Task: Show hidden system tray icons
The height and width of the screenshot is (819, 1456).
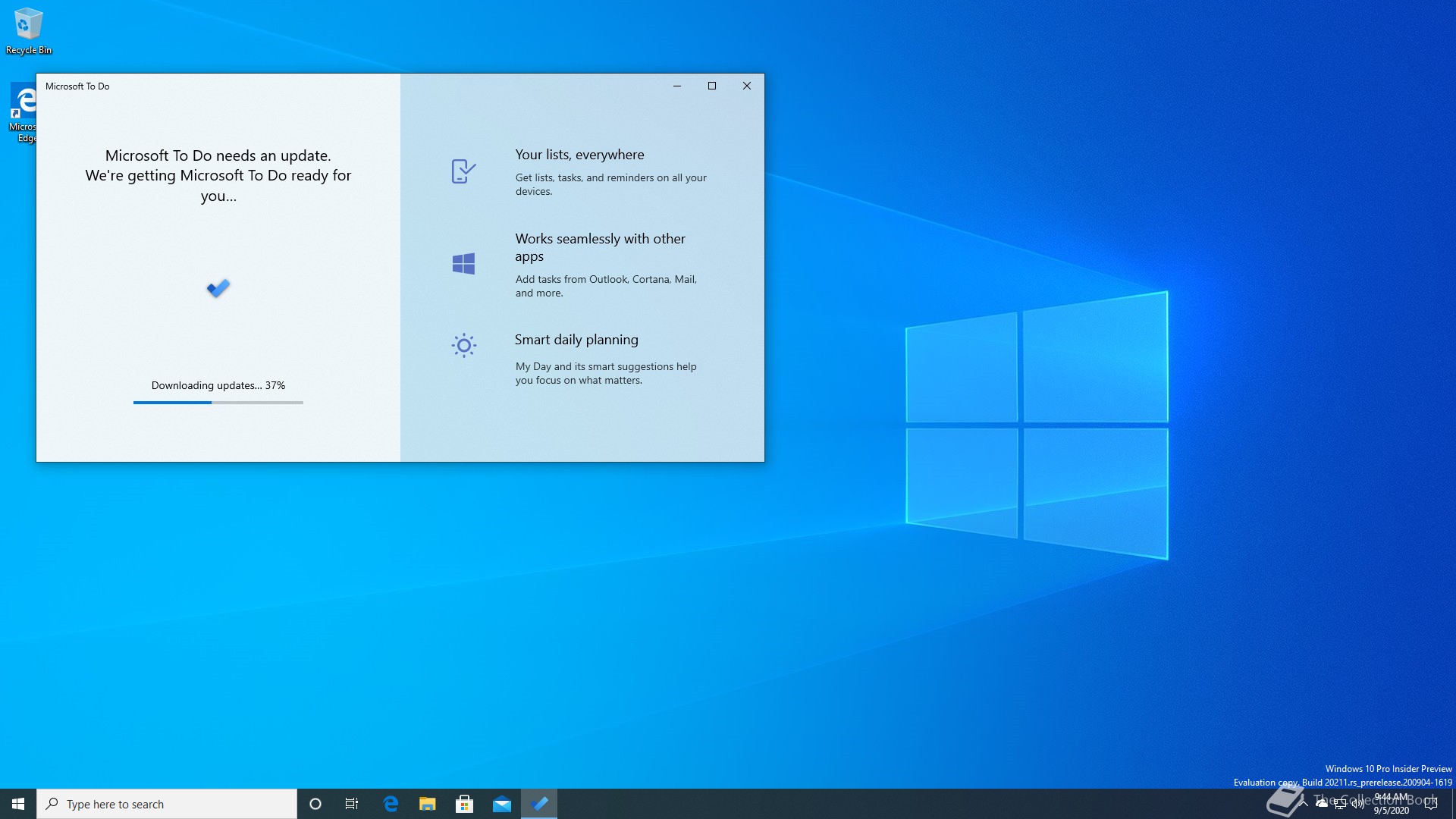Action: 1304,804
